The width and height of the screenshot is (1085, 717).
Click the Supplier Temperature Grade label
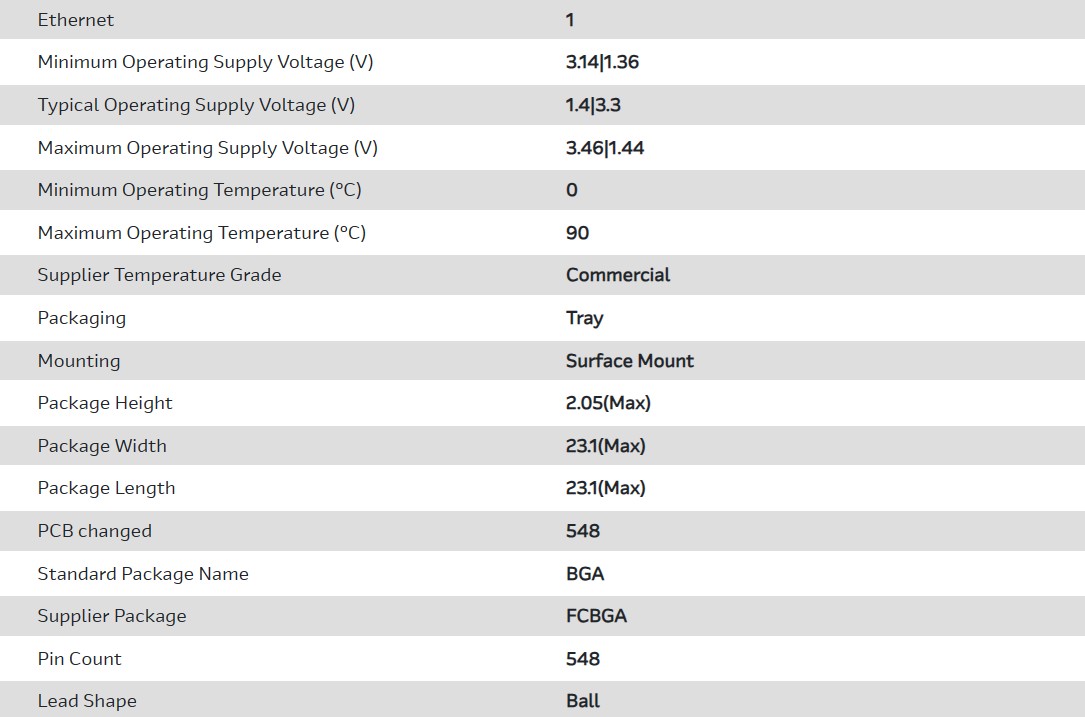pos(159,275)
